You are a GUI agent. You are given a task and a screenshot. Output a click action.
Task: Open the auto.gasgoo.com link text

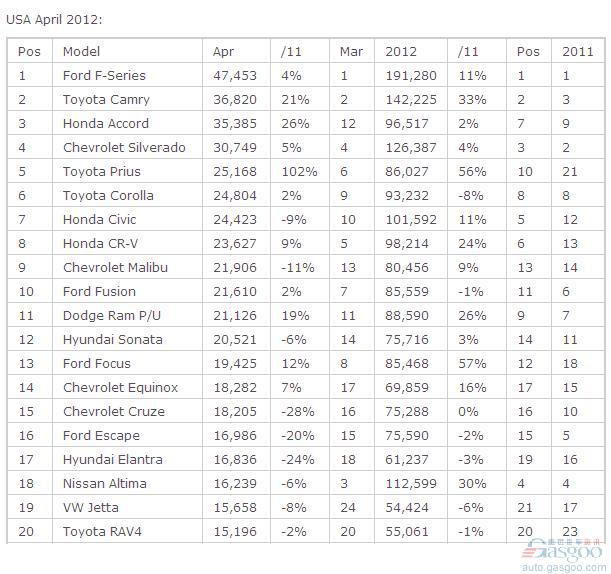coord(563,567)
